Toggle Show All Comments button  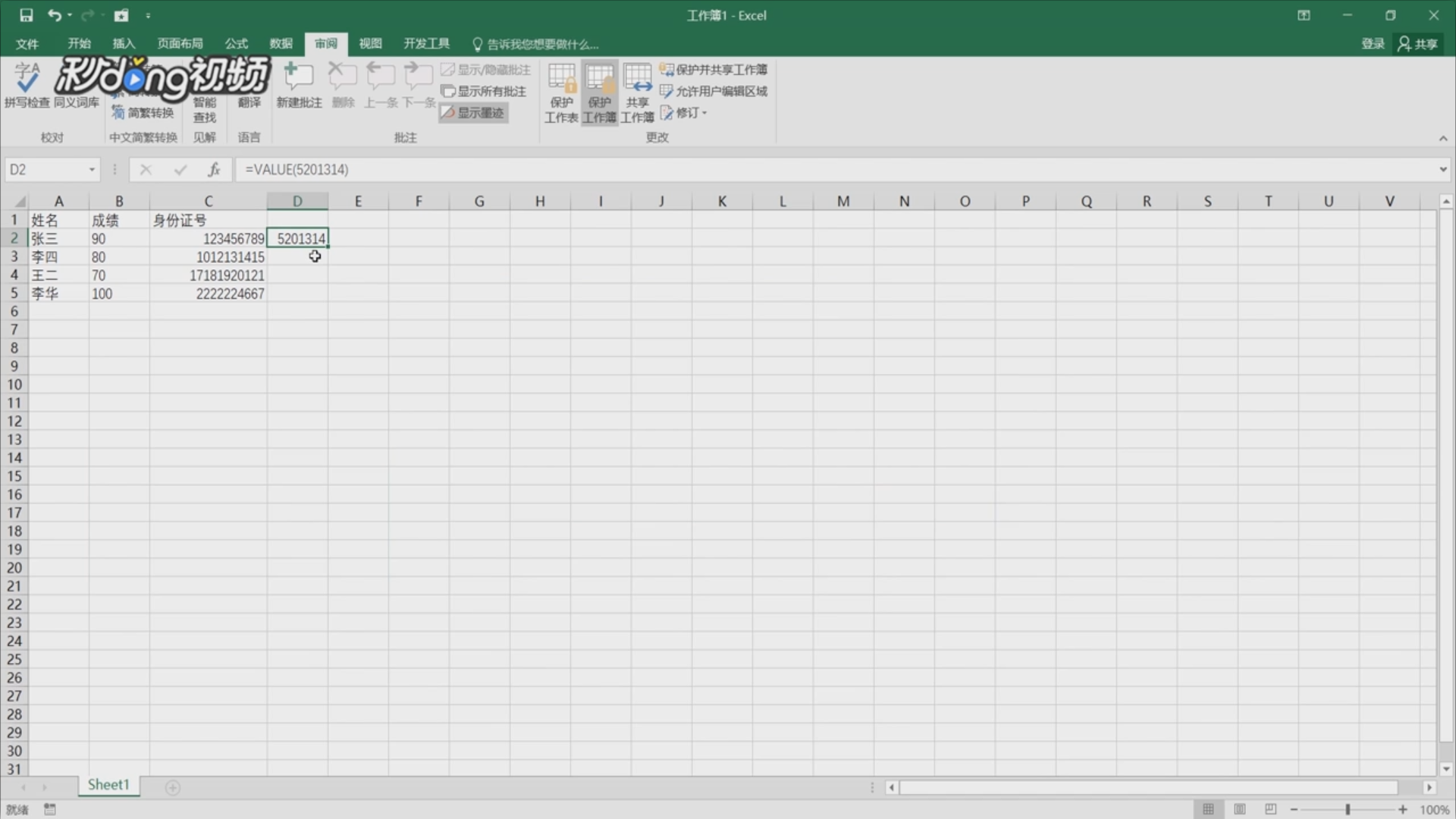pos(484,91)
